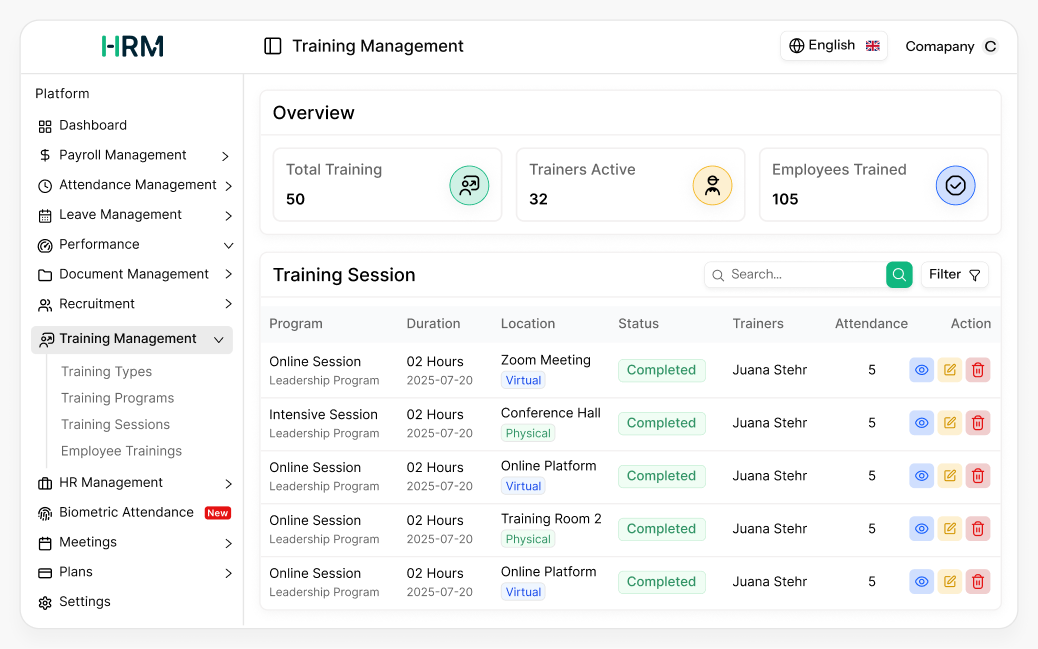Toggle the Training Management sidebar panel view
This screenshot has height=649, width=1038.
point(272,45)
